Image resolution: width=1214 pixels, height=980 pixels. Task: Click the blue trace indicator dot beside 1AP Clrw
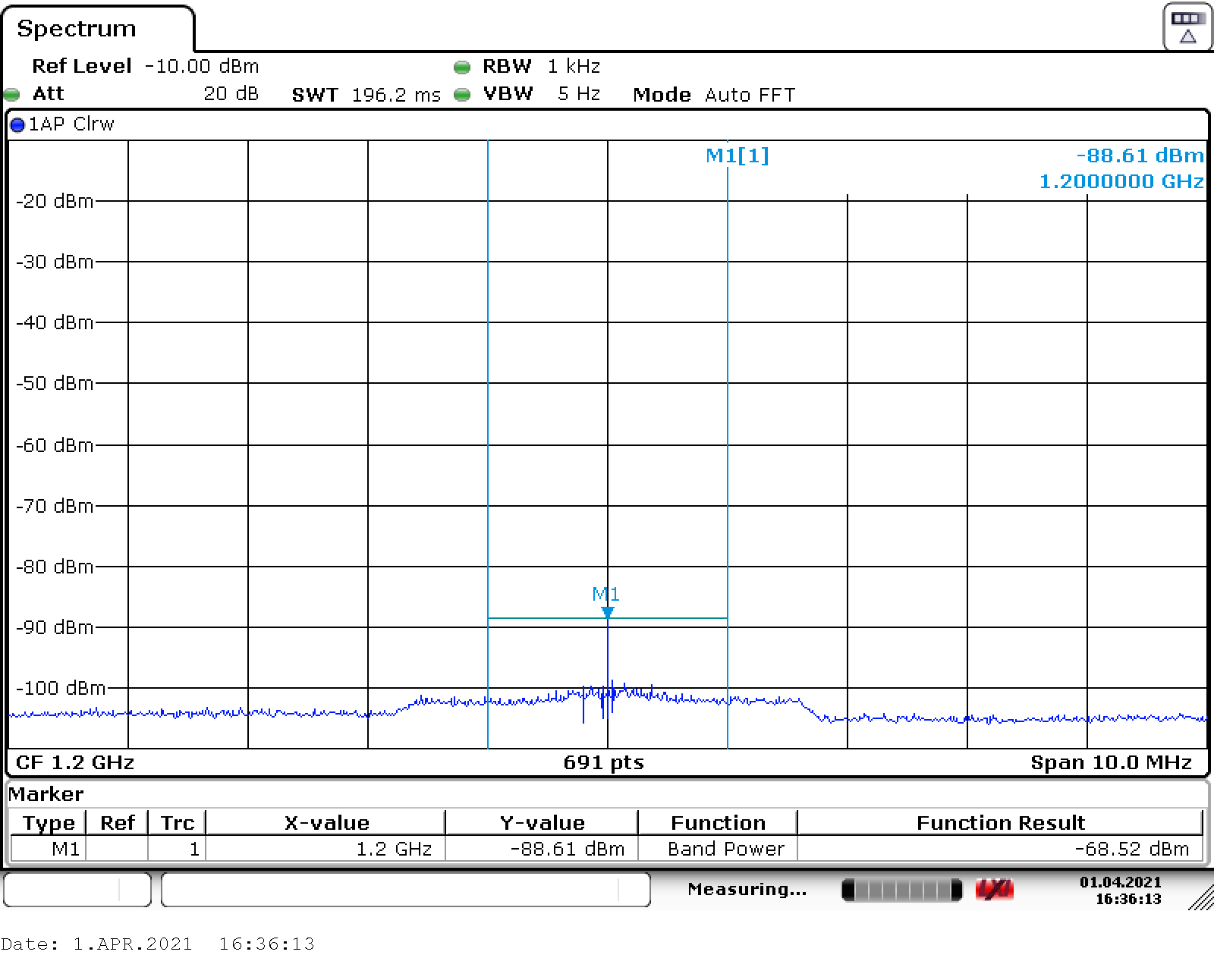click(17, 125)
